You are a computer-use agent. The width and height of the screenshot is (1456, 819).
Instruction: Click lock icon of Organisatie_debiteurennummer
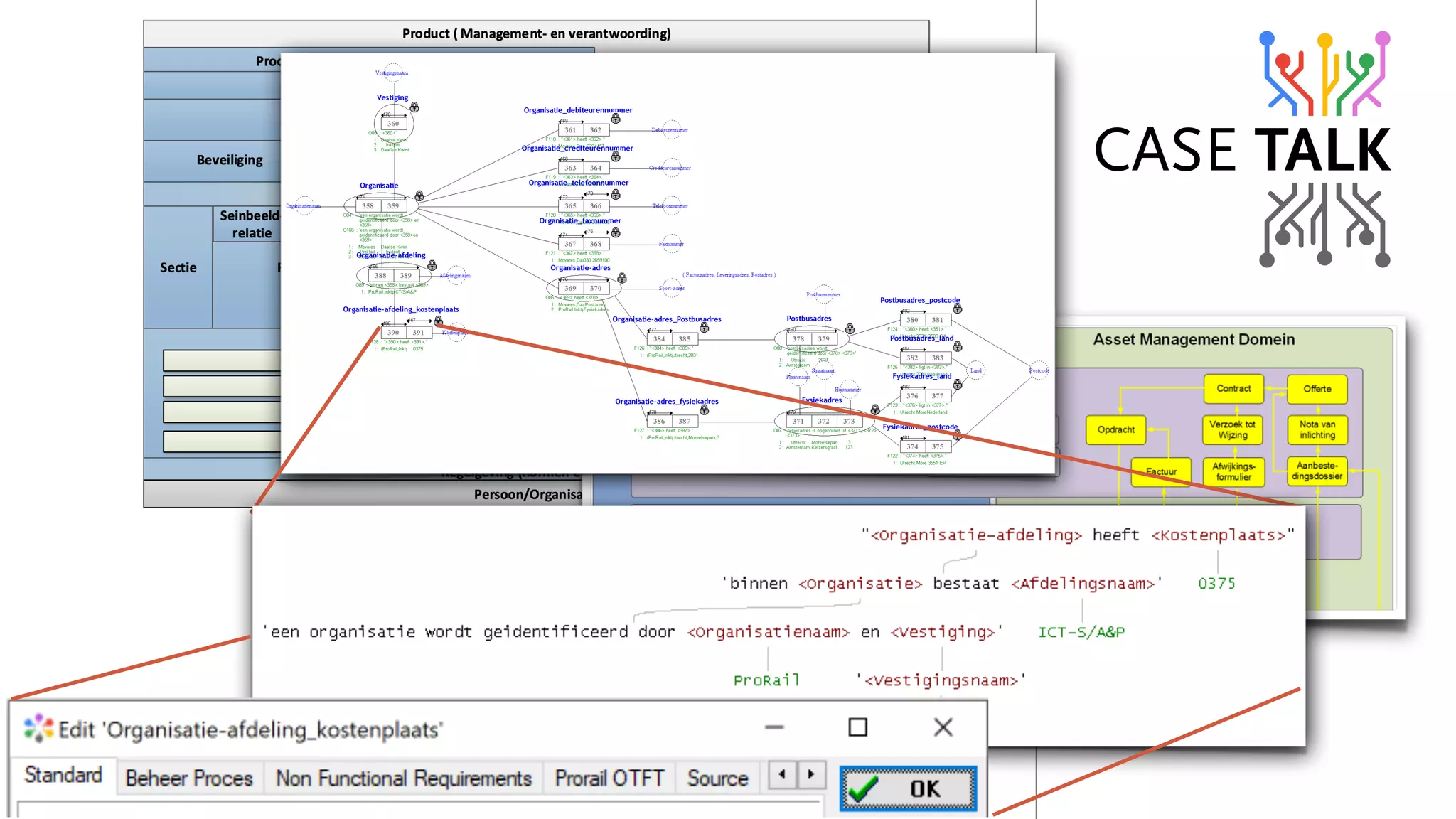click(x=616, y=119)
